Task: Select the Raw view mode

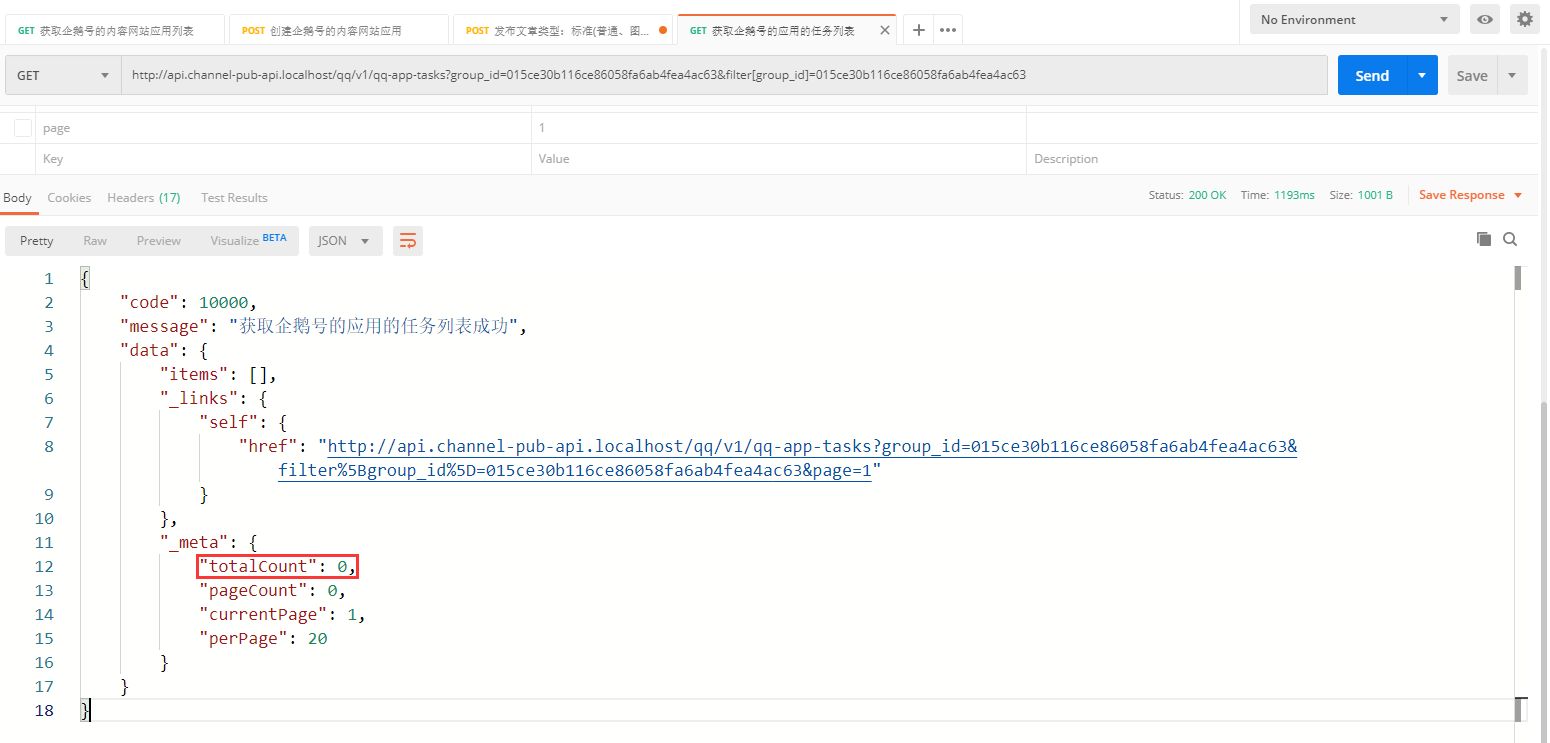Action: 95,241
